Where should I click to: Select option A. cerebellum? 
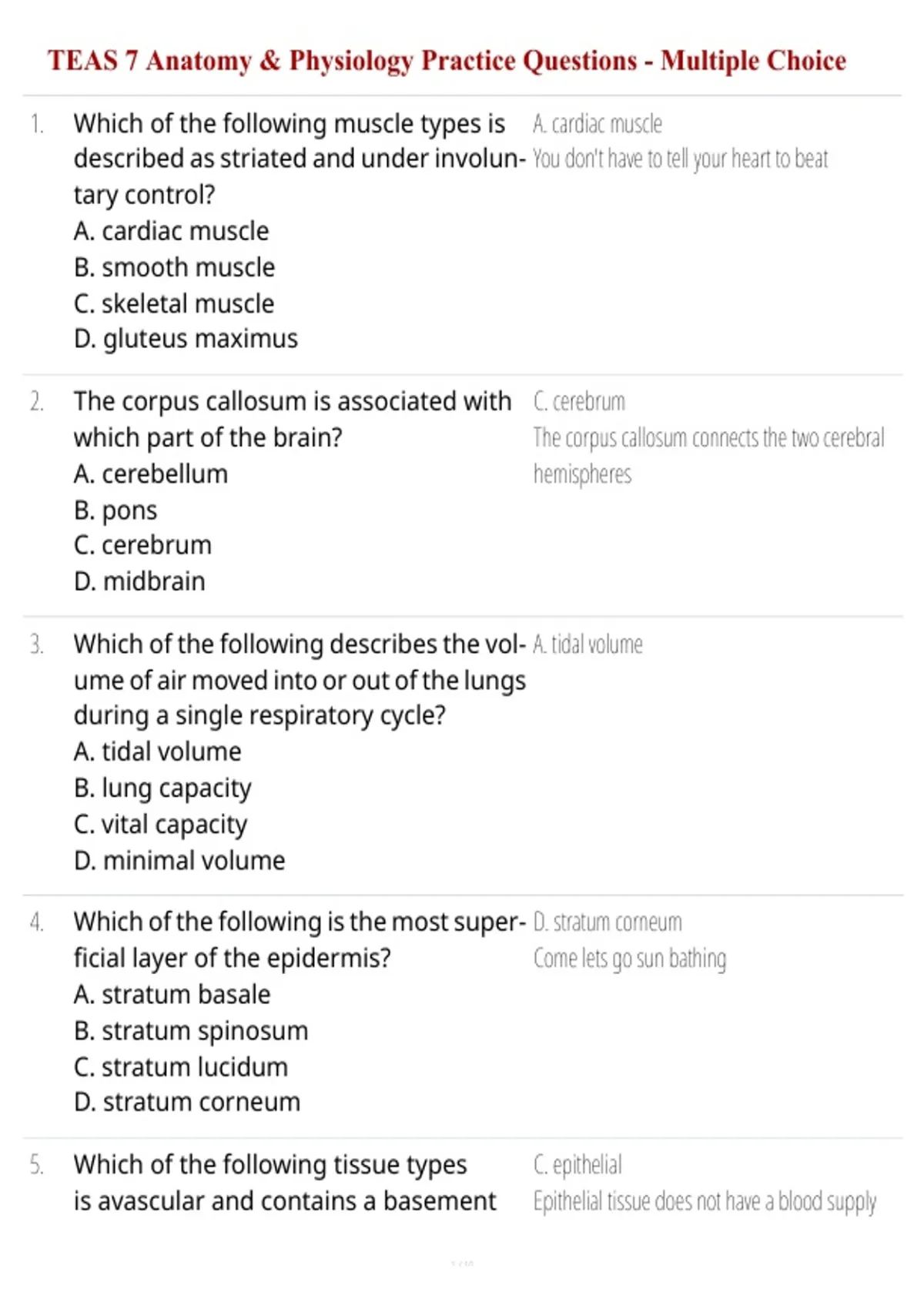151,474
